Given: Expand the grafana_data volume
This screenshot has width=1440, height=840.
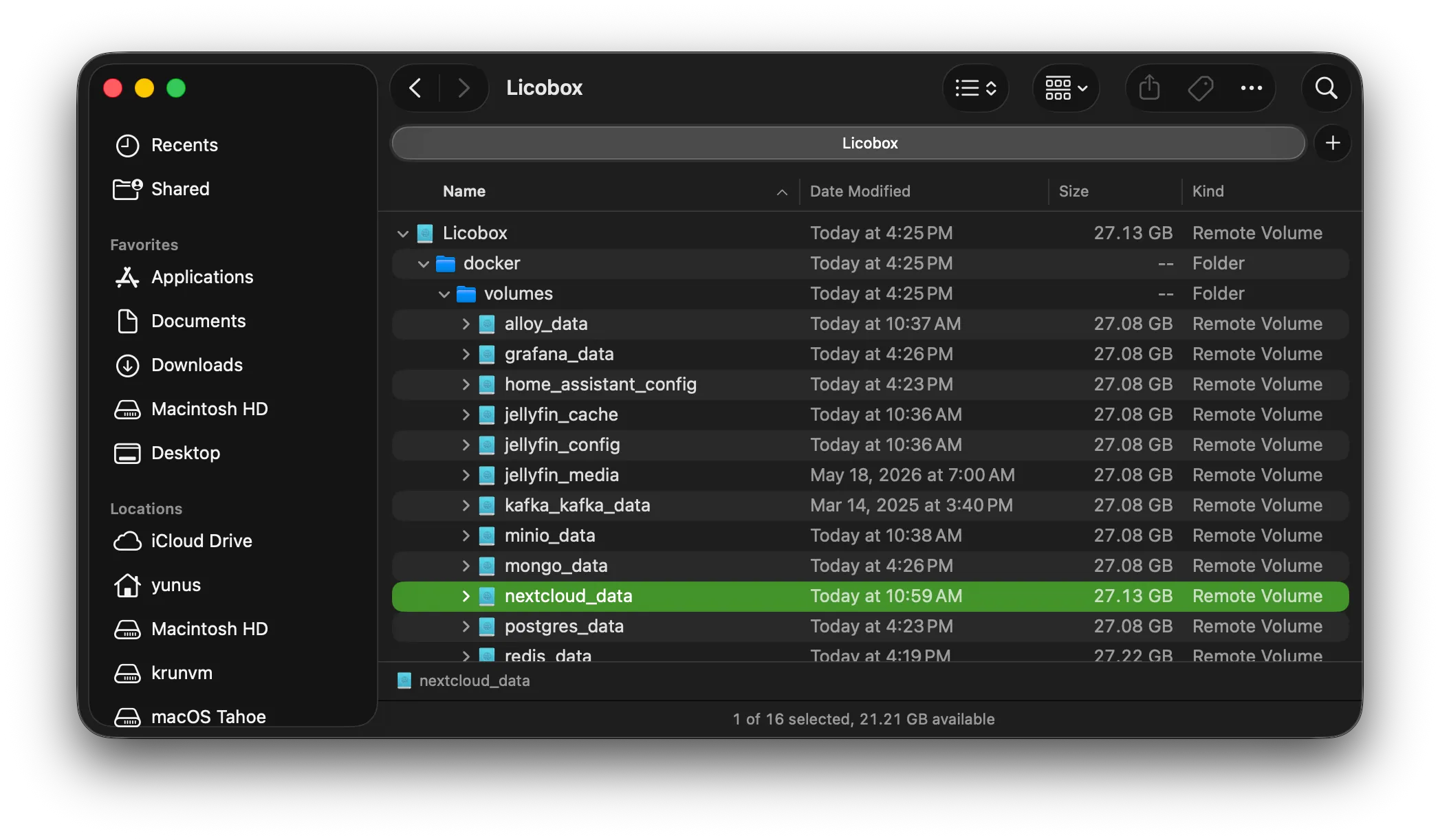Looking at the screenshot, I should (466, 354).
